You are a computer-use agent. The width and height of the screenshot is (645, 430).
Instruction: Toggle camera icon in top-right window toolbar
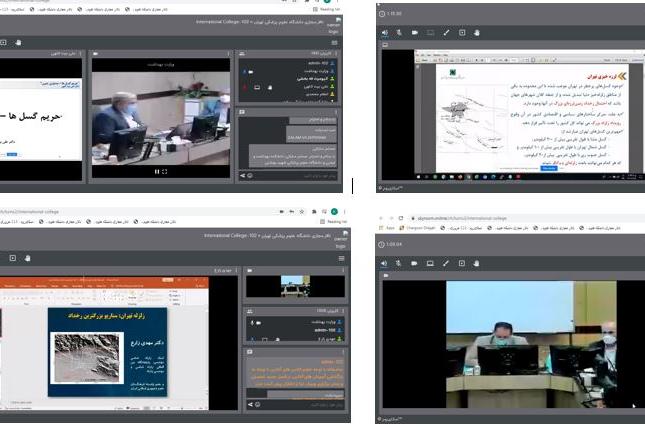pyautogui.click(x=415, y=32)
